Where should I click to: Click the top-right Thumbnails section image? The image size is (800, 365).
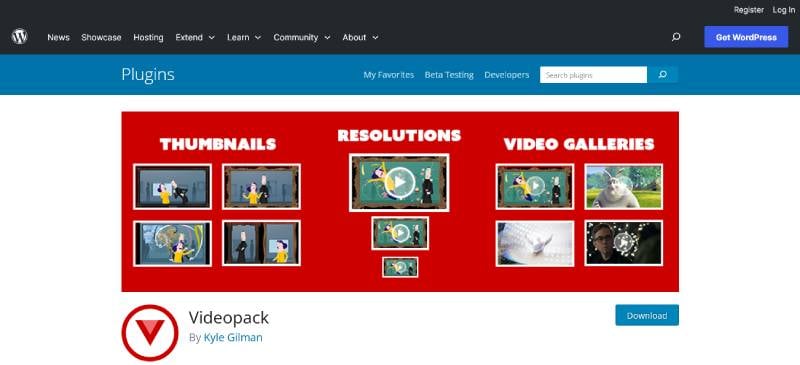click(261, 186)
